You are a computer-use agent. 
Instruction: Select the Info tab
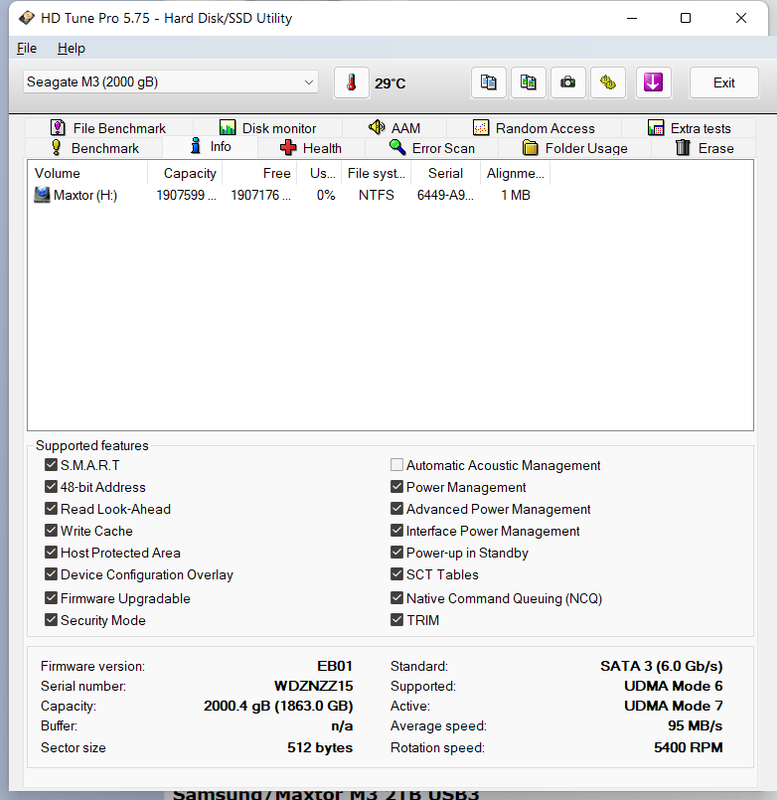click(210, 147)
